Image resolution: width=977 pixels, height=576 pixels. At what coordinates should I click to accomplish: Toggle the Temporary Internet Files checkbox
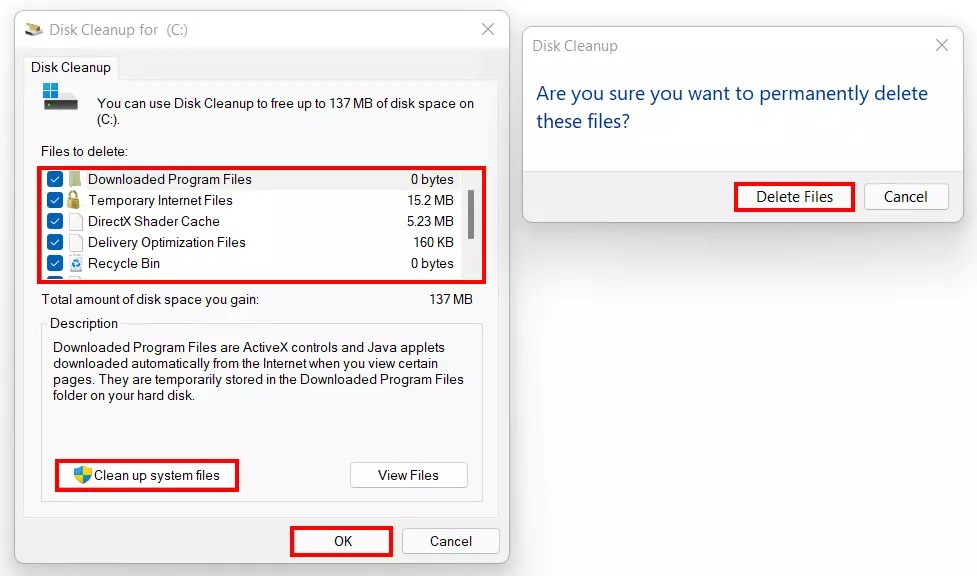(55, 200)
